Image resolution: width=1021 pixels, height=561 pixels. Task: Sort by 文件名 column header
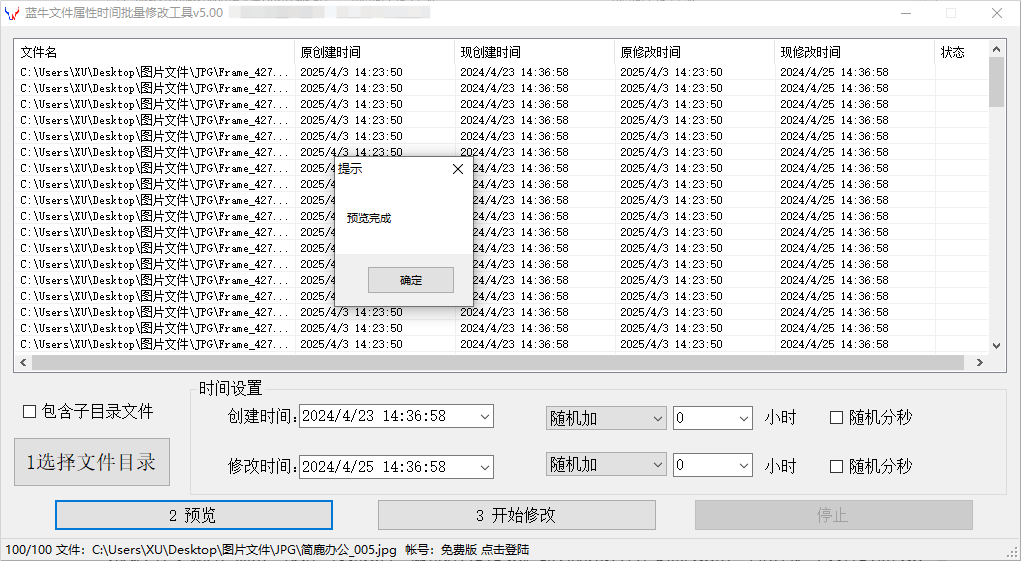[154, 52]
